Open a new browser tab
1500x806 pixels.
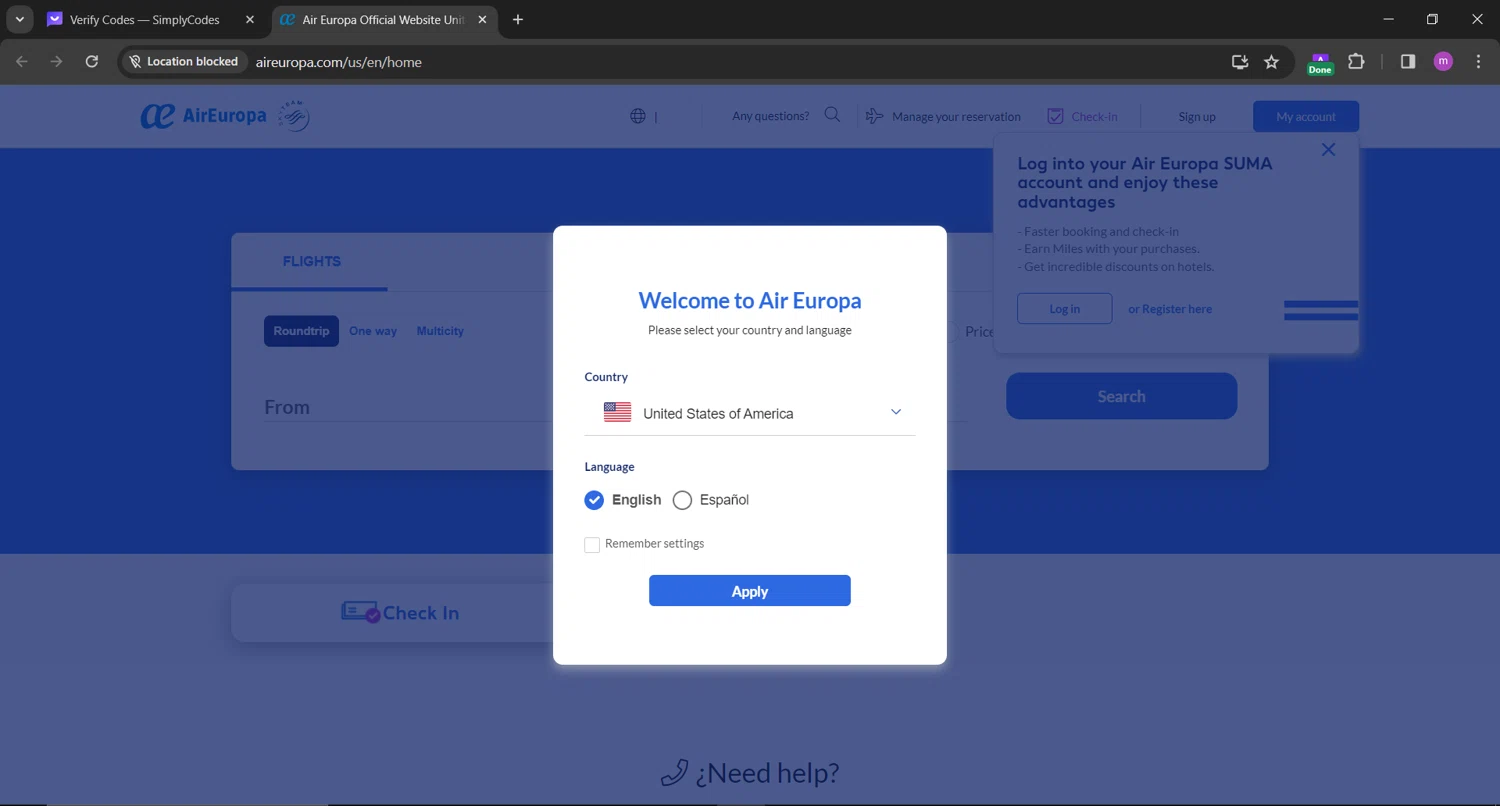tap(517, 20)
